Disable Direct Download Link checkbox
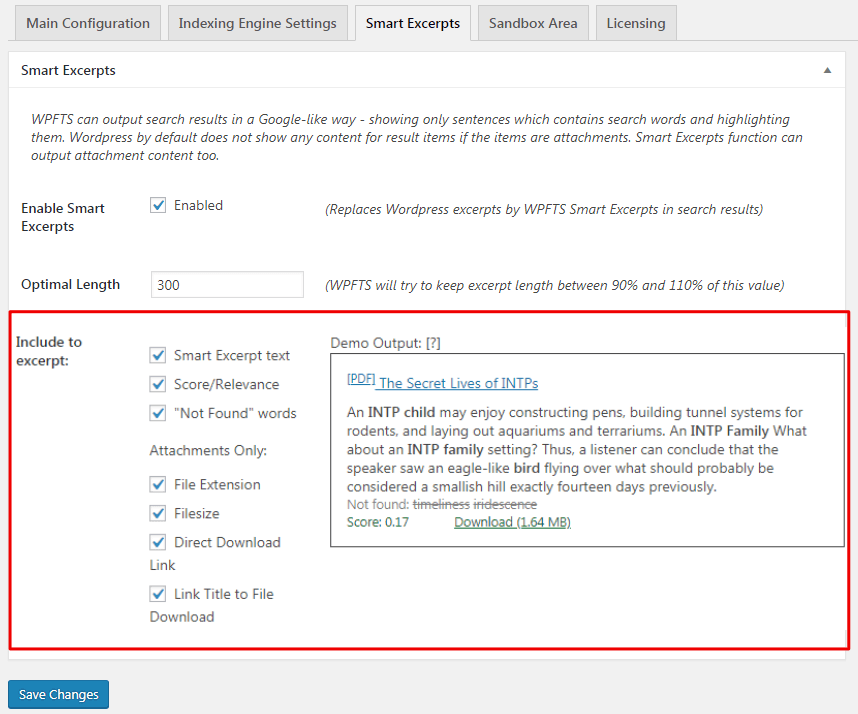 click(158, 542)
